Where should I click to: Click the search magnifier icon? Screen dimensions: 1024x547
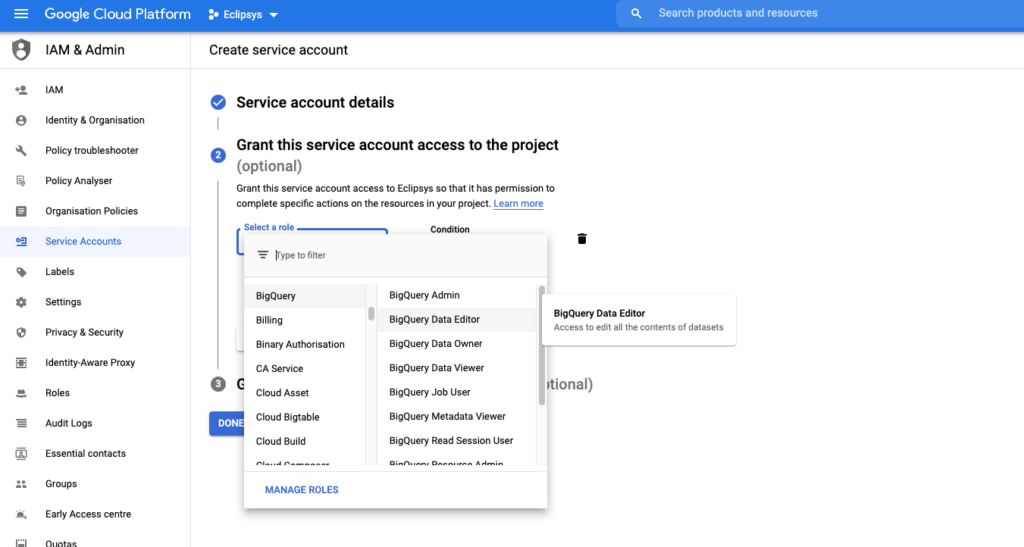pyautogui.click(x=636, y=14)
